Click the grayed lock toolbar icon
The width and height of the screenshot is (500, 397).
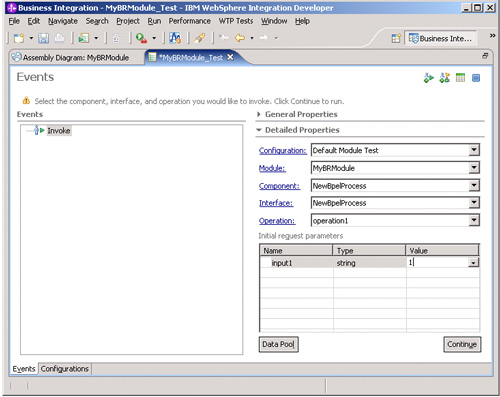pyautogui.click(x=116, y=39)
